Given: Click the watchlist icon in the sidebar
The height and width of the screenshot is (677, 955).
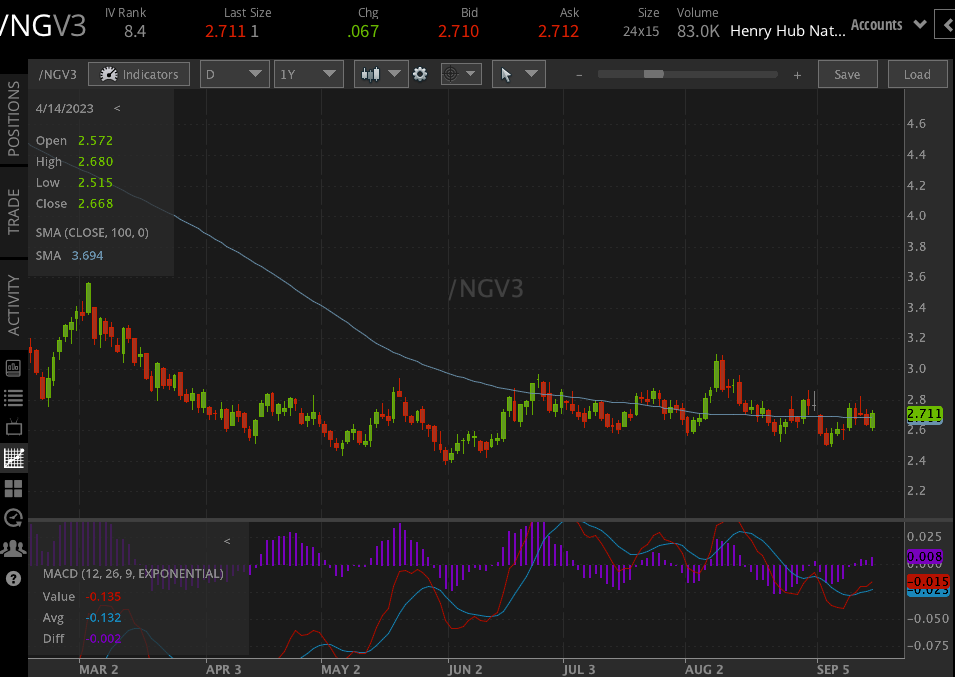Looking at the screenshot, I should 13,398.
